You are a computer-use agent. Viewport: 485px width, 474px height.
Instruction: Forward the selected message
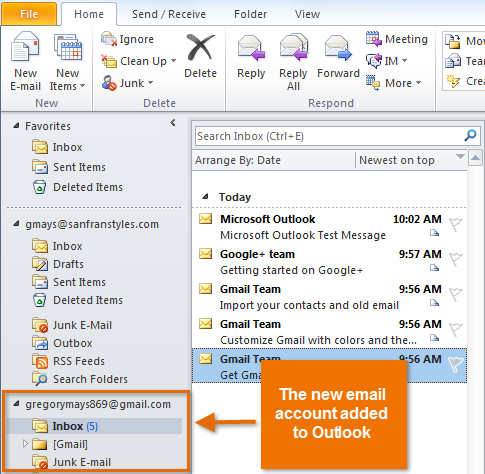[338, 56]
